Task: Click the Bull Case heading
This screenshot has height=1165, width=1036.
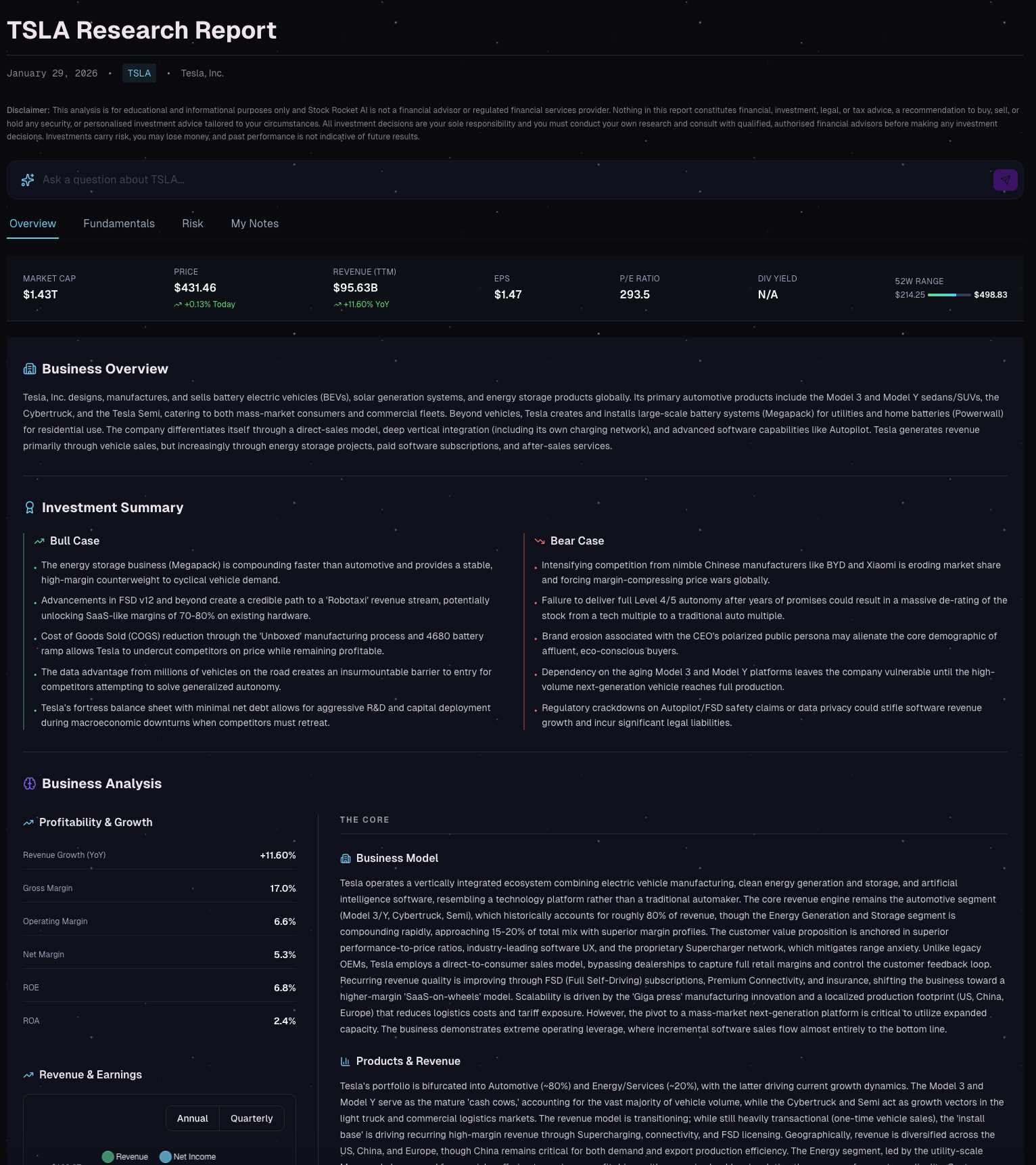Action: click(74, 541)
